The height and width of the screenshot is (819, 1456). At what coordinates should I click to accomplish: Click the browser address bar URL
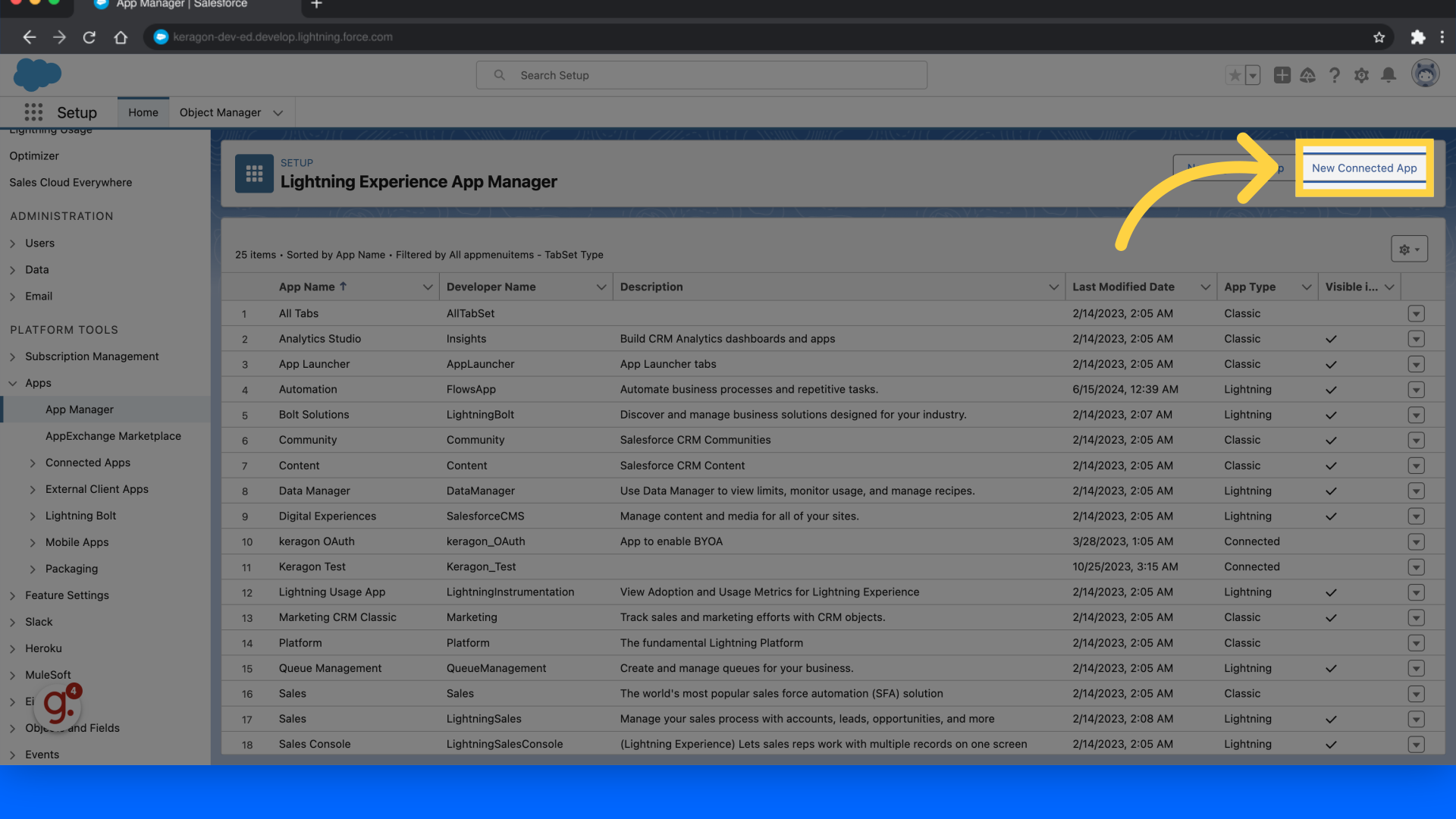pos(283,37)
